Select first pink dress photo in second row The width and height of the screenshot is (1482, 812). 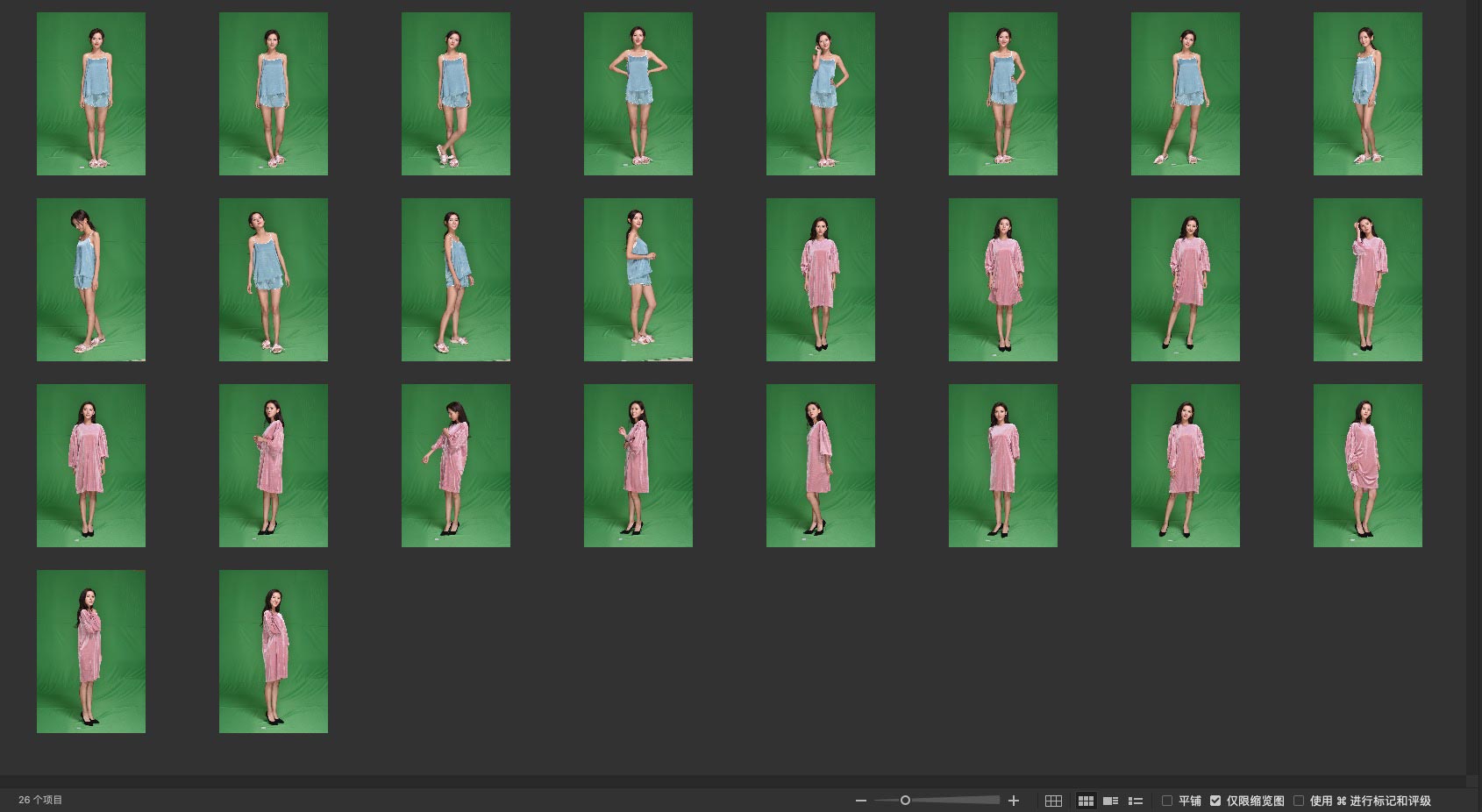click(821, 280)
